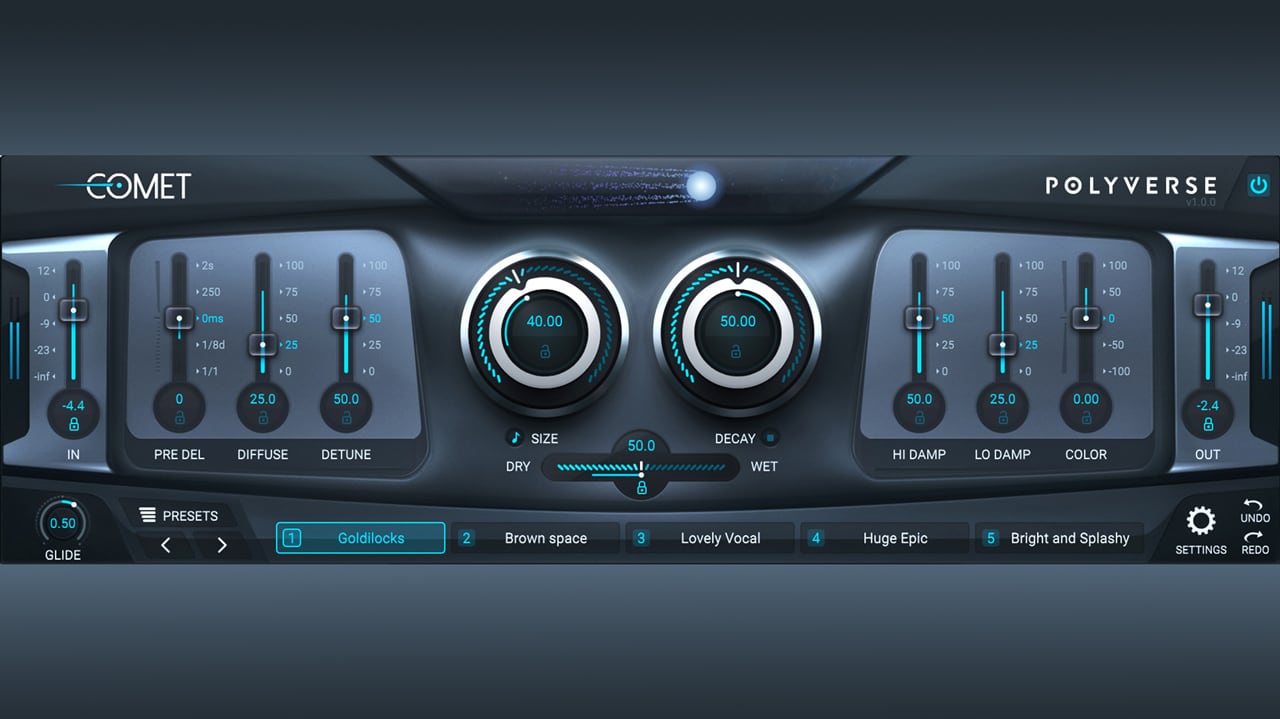Toggle the Detune lock icon
1280x719 pixels.
346,418
